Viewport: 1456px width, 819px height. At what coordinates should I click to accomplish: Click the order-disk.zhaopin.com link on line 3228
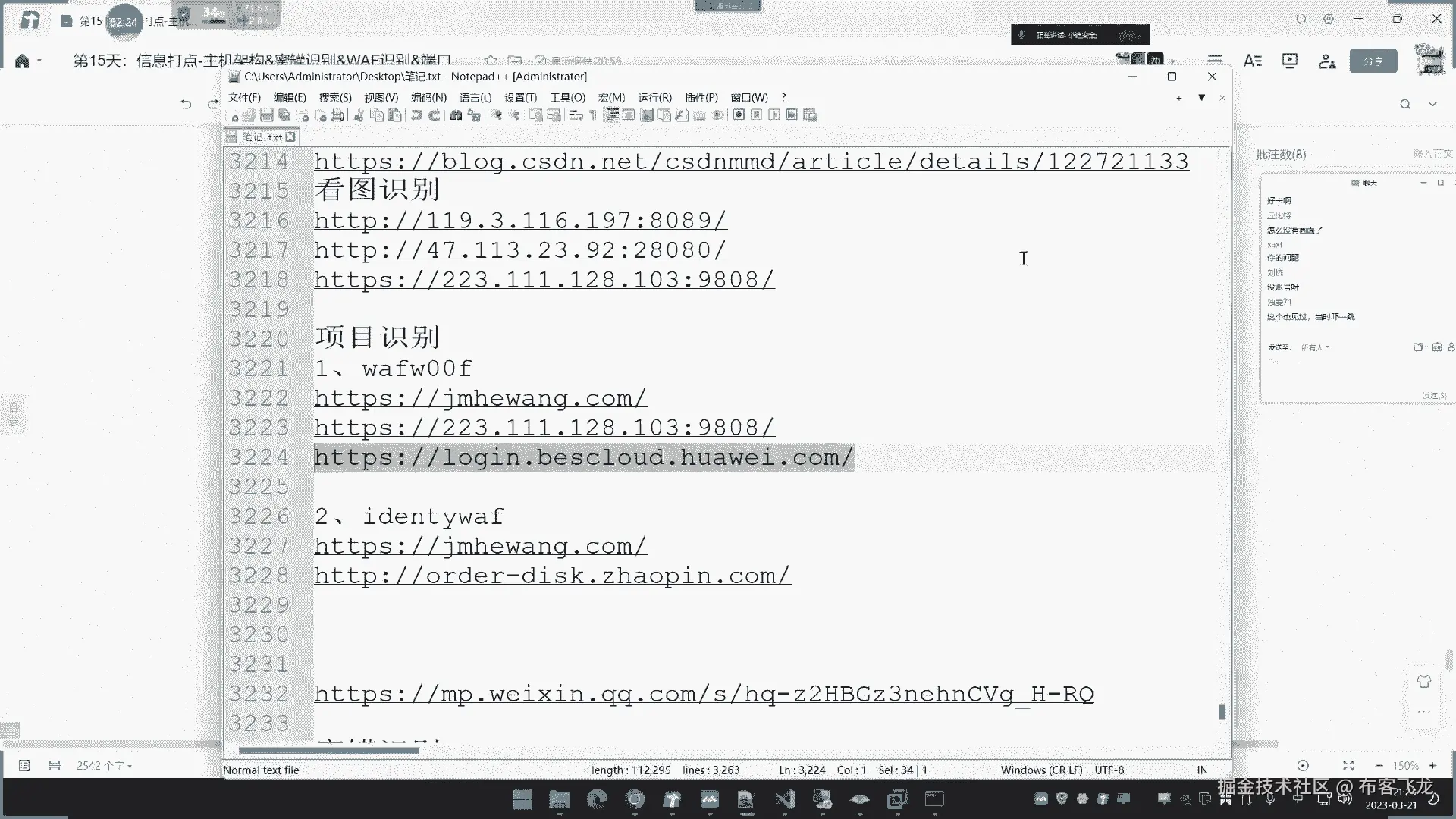[551, 576]
